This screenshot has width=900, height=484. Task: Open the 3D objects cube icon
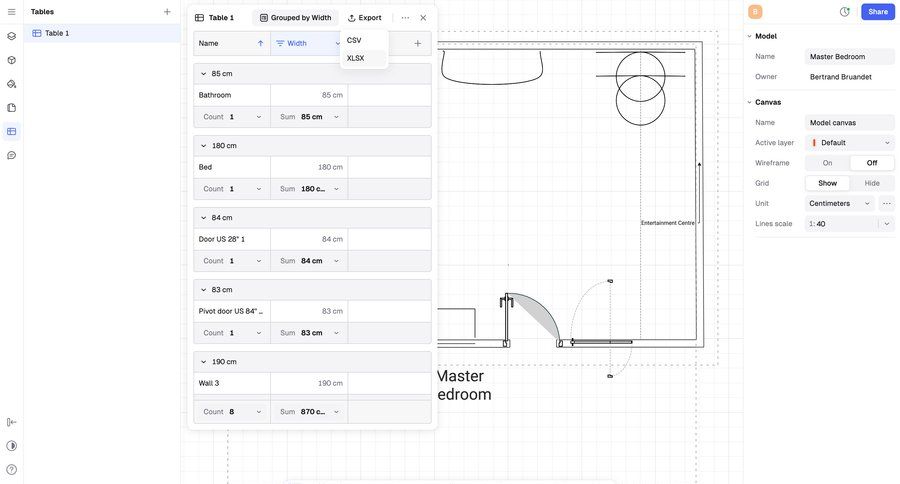point(12,60)
